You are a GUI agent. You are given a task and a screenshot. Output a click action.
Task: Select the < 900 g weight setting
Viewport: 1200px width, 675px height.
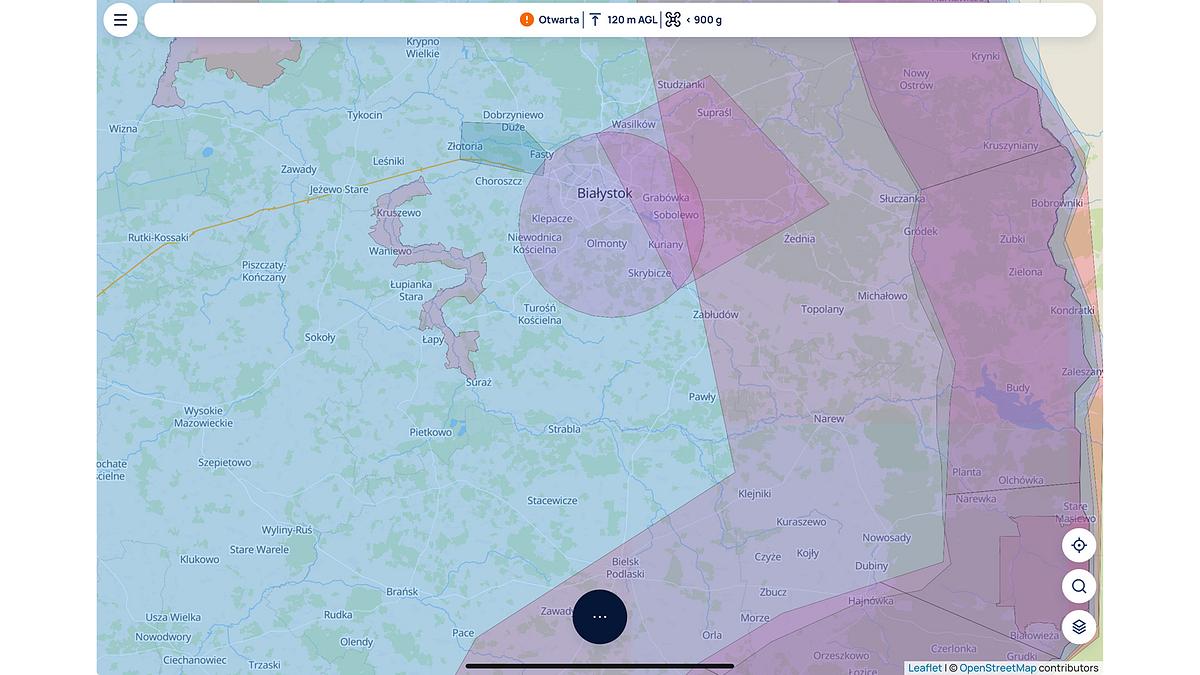704,20
